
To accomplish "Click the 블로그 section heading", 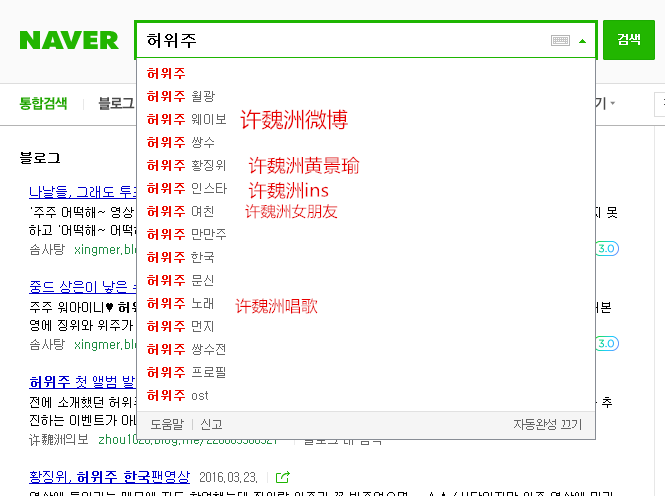I will (x=40, y=158).
